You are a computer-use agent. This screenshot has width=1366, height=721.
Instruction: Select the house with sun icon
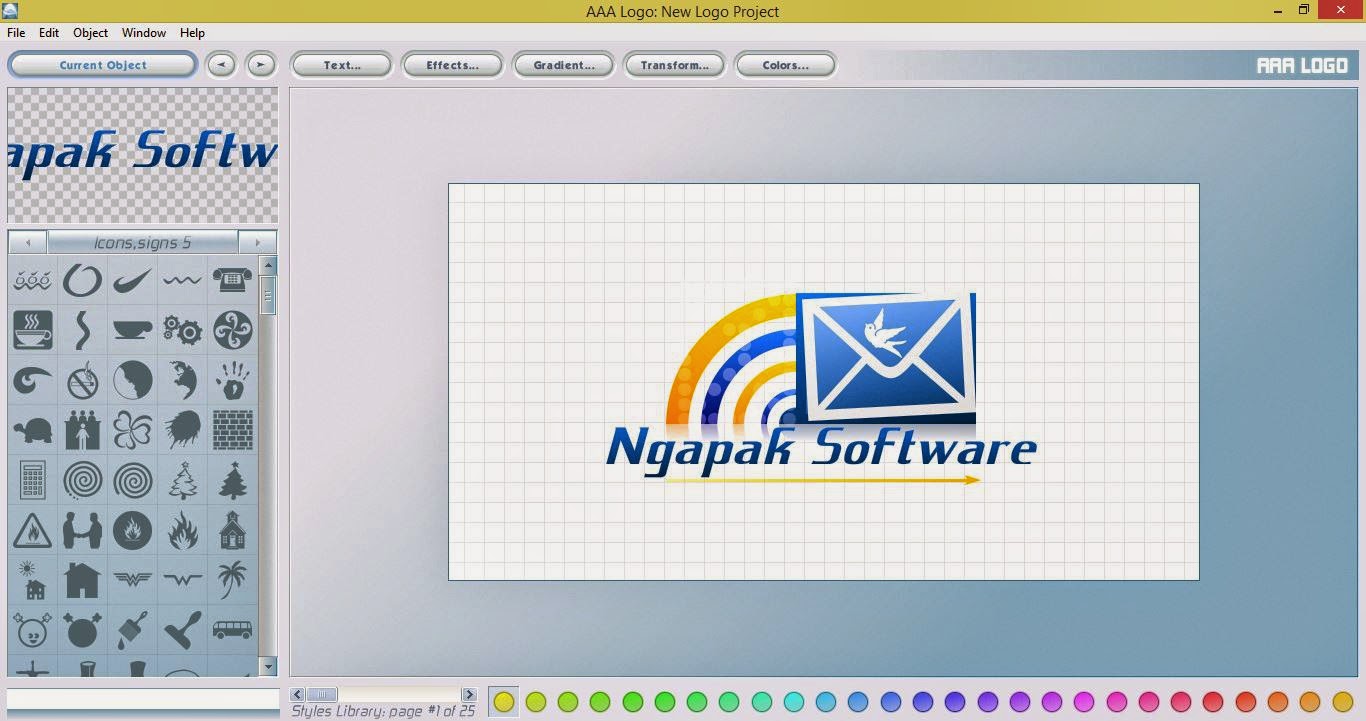pyautogui.click(x=33, y=580)
